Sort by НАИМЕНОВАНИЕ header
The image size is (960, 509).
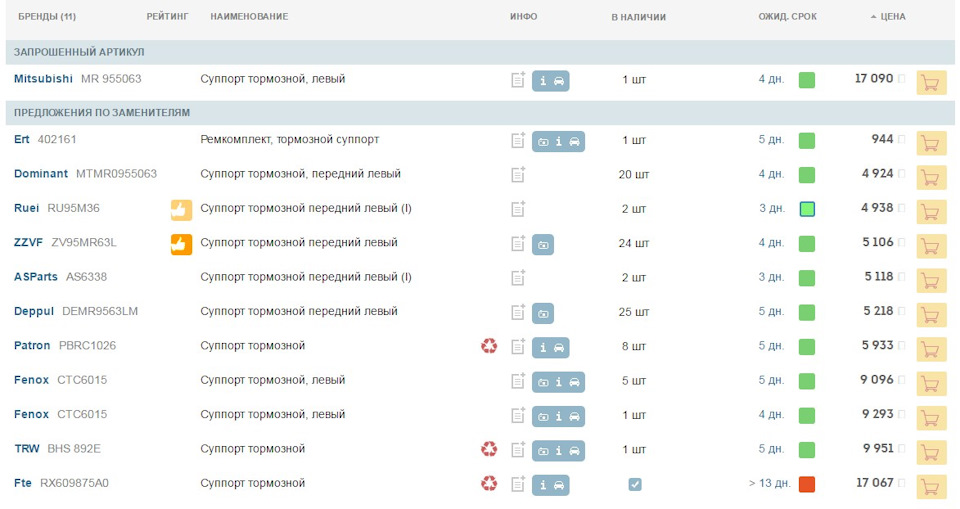tap(249, 17)
